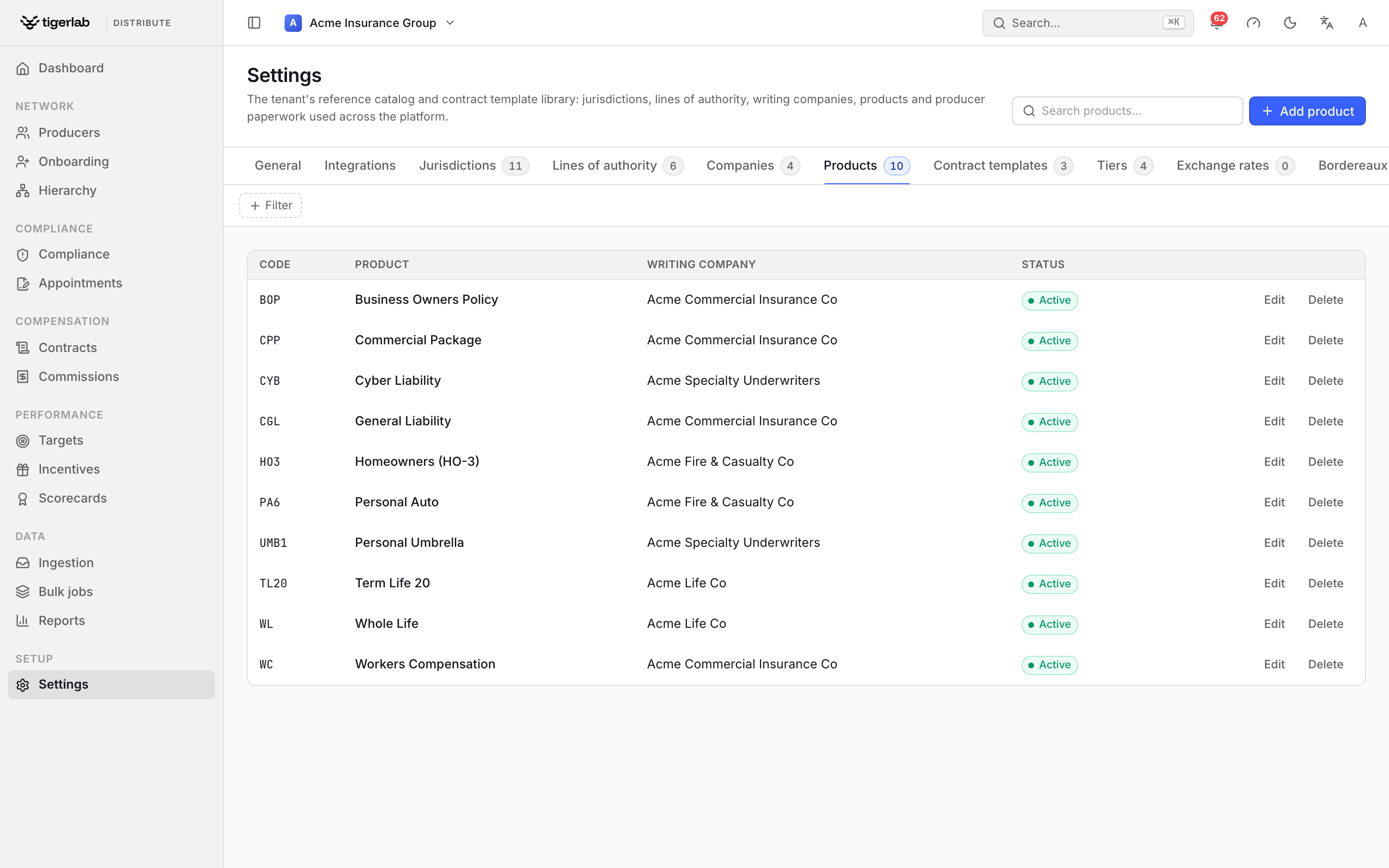Switch to the Jurisdictions tab

(474, 166)
